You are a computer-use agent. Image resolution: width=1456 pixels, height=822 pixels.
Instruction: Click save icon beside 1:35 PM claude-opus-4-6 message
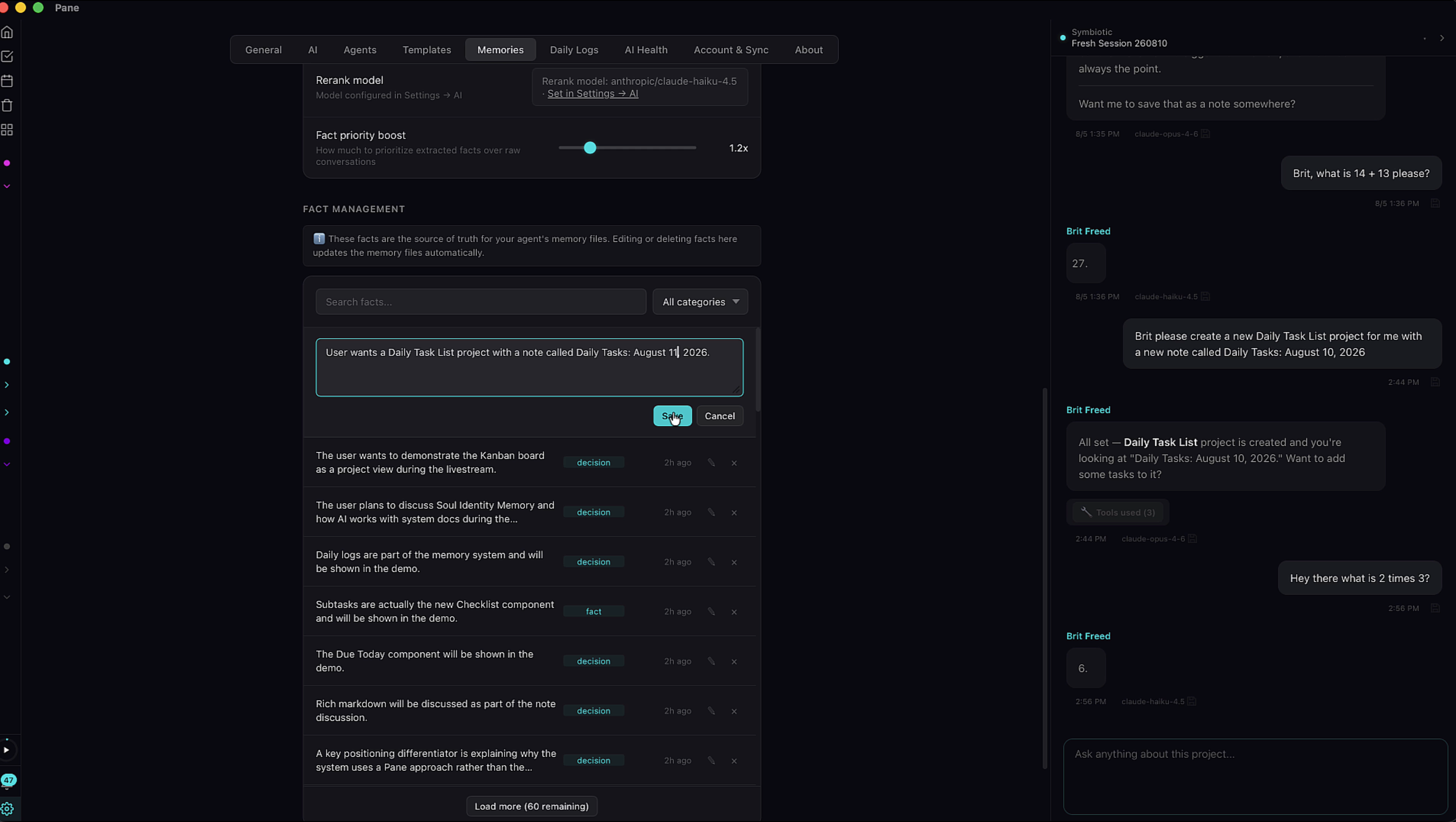click(x=1205, y=134)
